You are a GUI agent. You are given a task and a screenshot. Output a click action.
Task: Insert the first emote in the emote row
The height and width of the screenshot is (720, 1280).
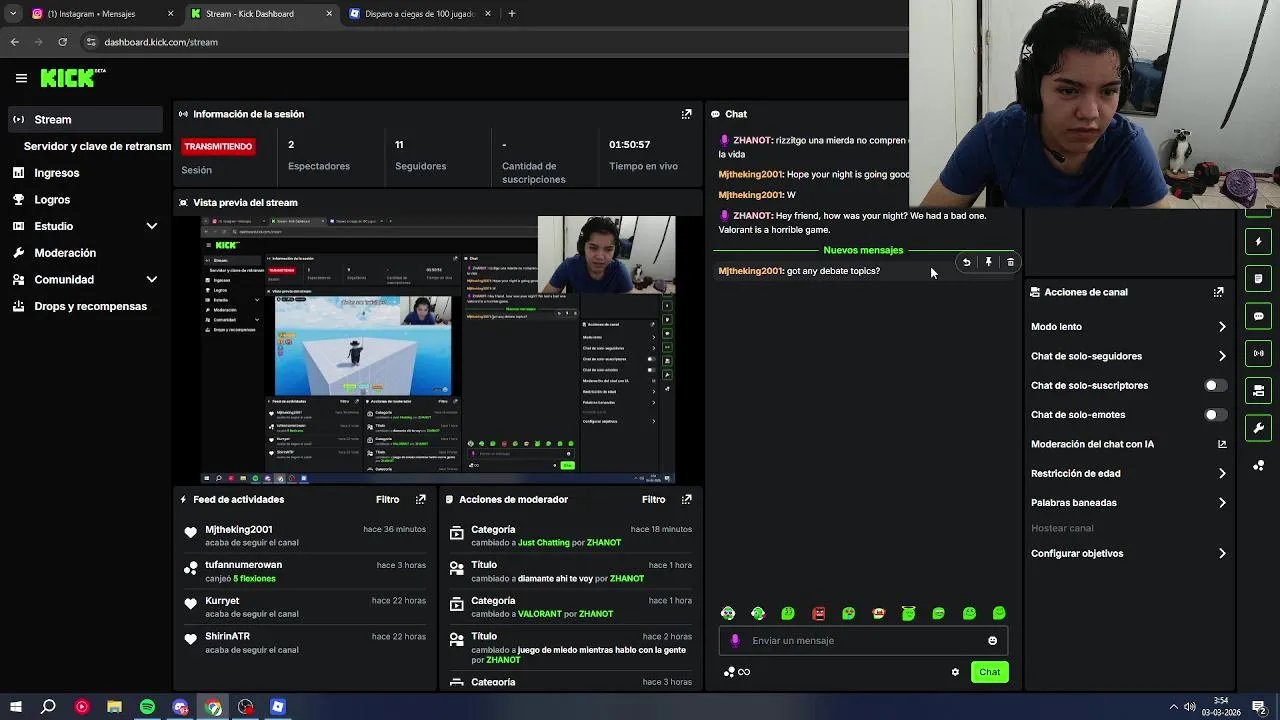point(727,613)
